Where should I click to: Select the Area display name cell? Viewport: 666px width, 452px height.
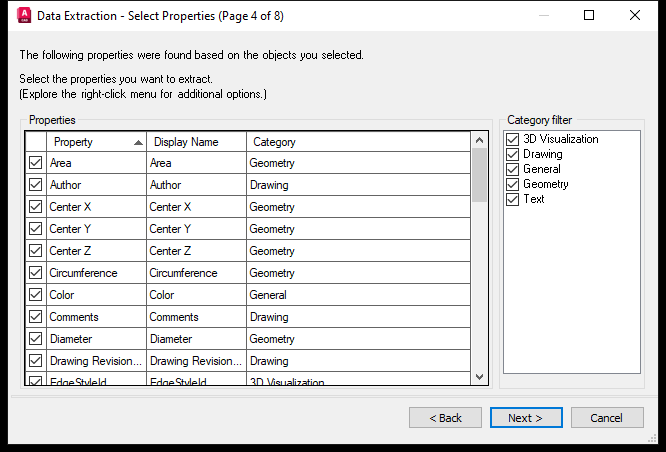coord(196,163)
